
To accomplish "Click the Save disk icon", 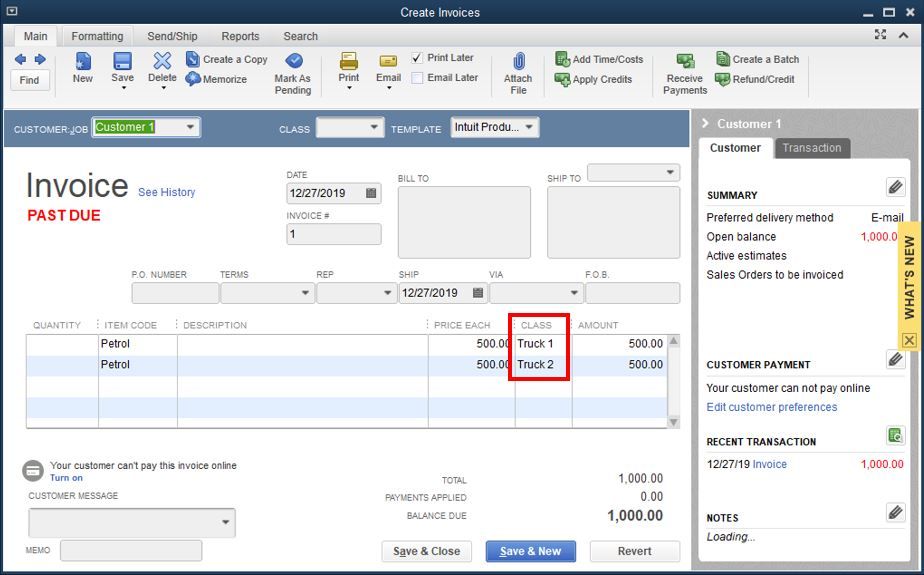I will [x=123, y=61].
